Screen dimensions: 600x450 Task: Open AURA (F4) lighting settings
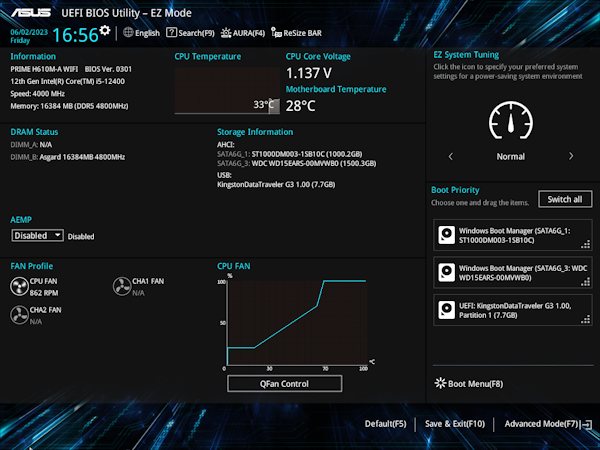click(244, 33)
